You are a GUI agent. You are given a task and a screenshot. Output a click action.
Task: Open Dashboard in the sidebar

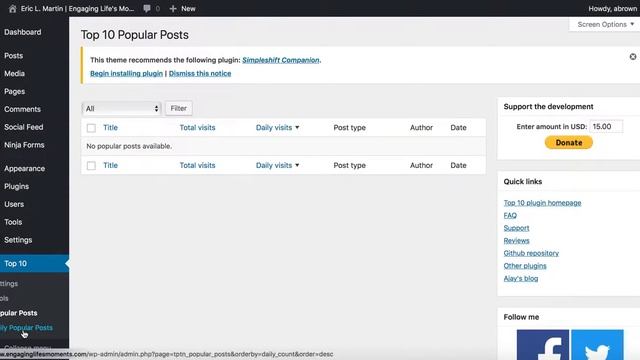22,32
